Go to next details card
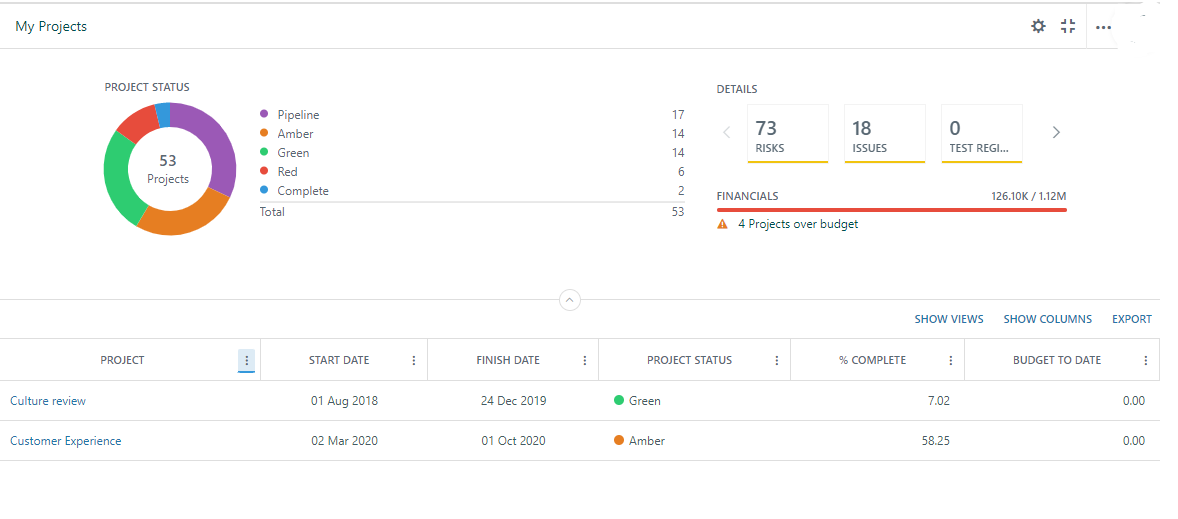The height and width of the screenshot is (519, 1178). click(x=1056, y=133)
